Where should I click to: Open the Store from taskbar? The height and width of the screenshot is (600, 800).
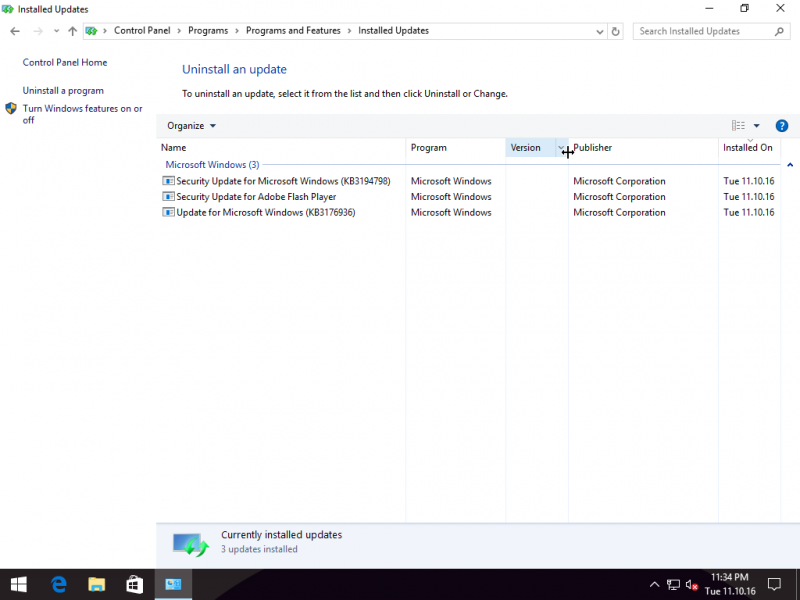coord(134,585)
